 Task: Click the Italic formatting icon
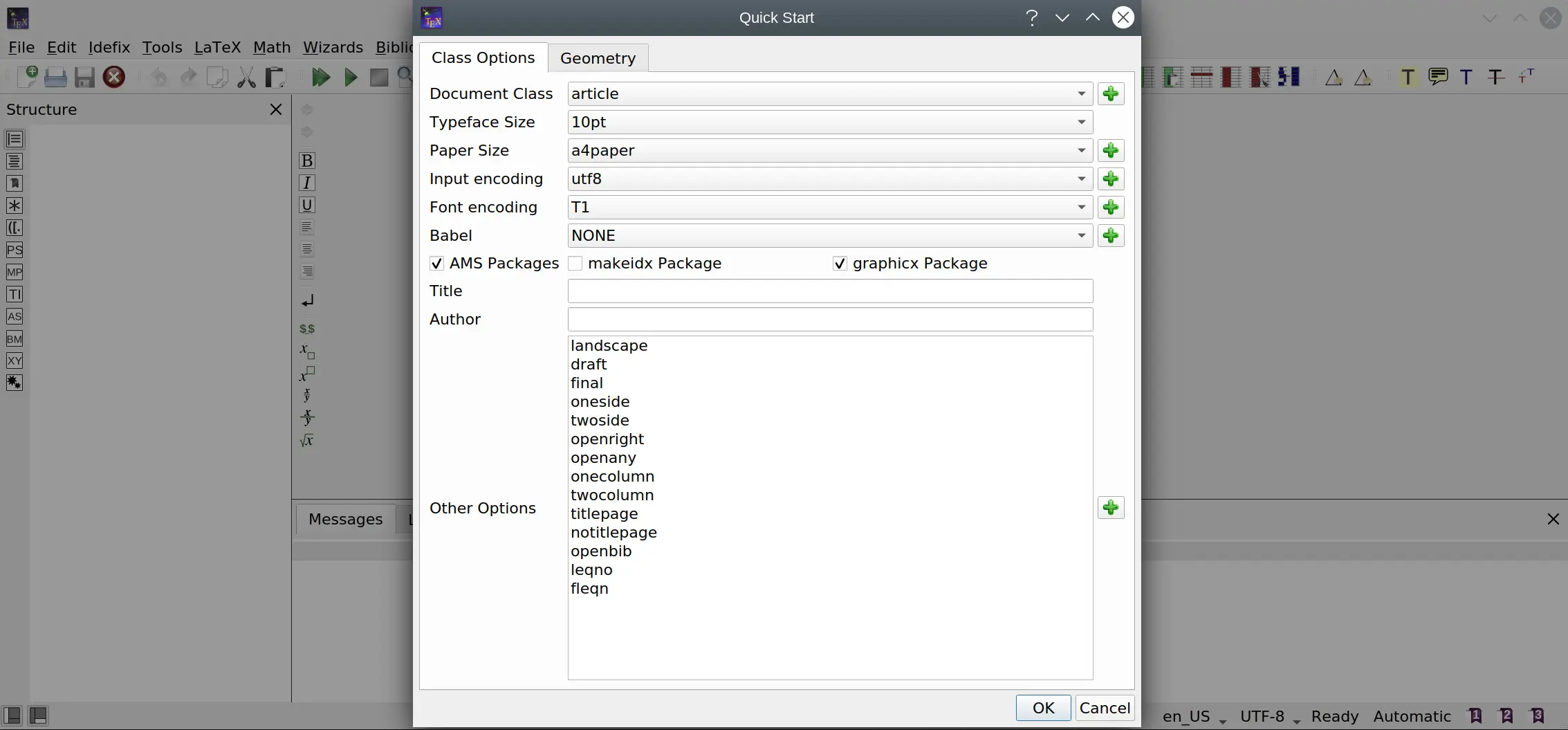pyautogui.click(x=307, y=183)
